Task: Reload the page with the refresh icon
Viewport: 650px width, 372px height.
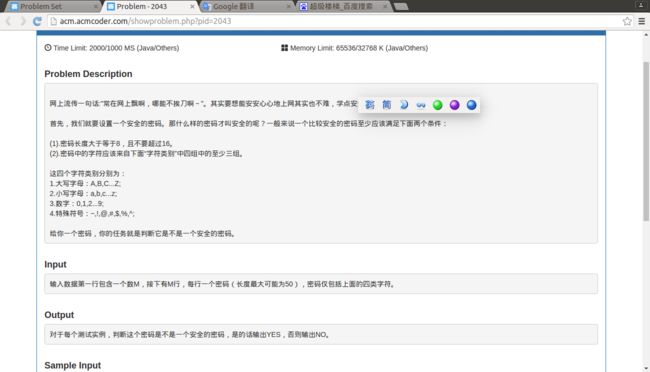Action: point(37,21)
